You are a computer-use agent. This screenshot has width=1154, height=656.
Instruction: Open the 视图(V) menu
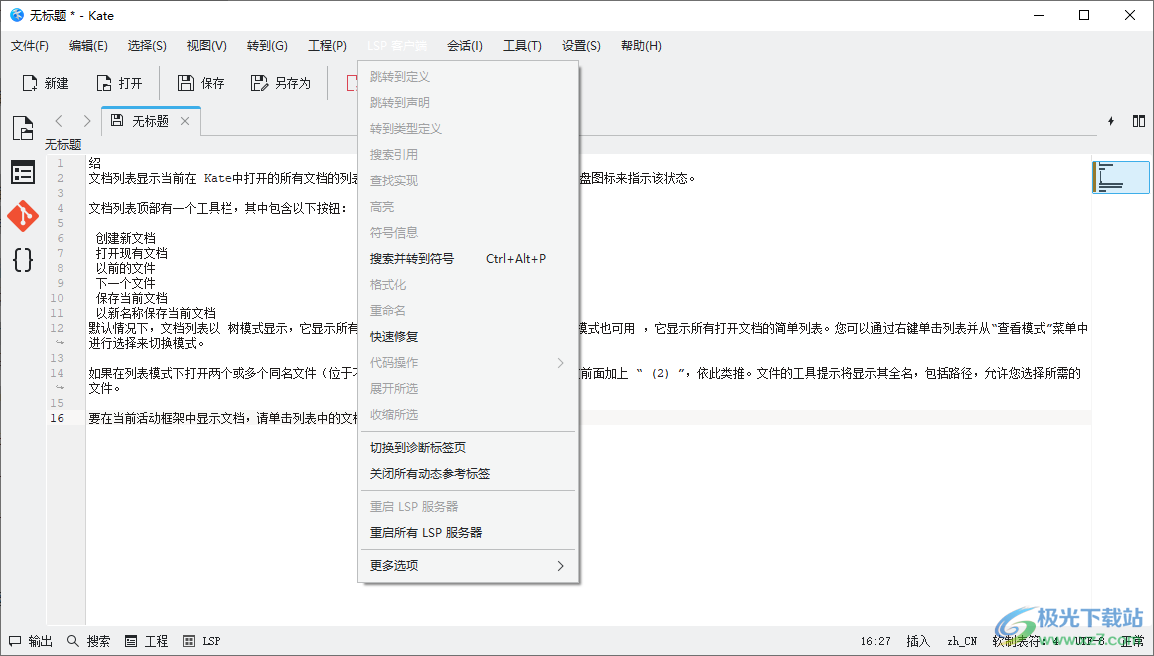coord(207,46)
